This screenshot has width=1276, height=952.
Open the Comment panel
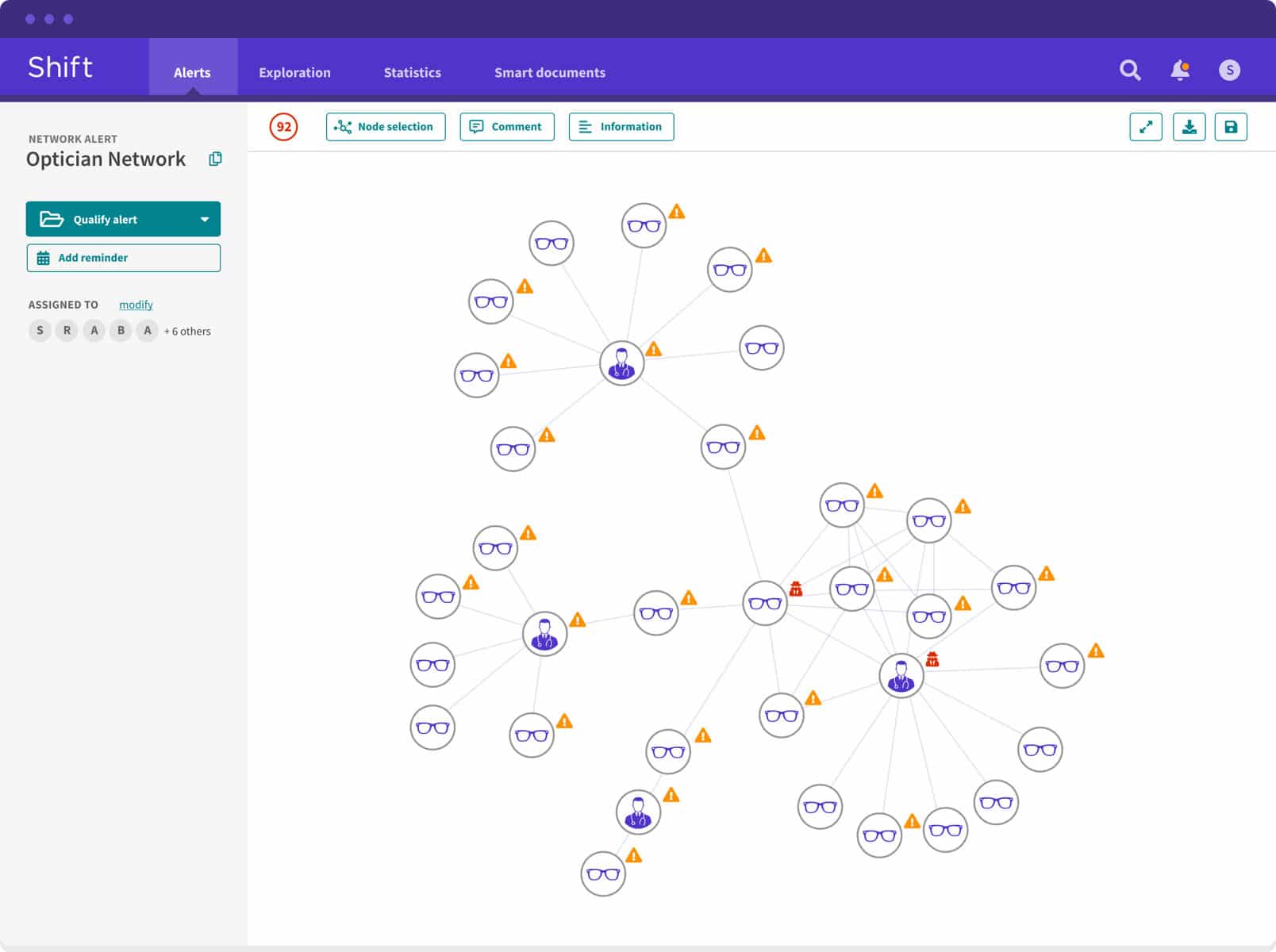point(506,126)
